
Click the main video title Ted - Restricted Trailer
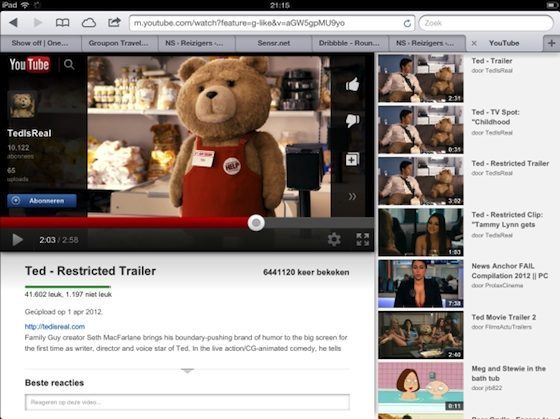pos(90,271)
